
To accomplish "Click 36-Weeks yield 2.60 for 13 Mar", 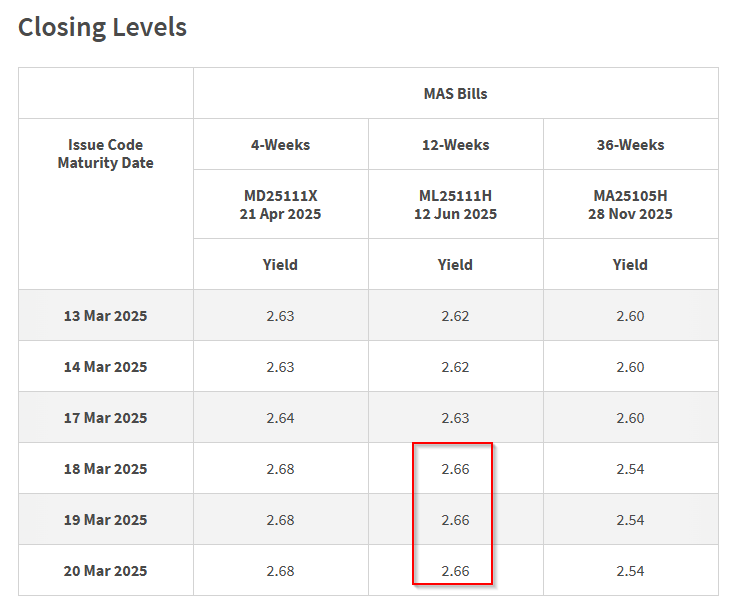I will [630, 316].
